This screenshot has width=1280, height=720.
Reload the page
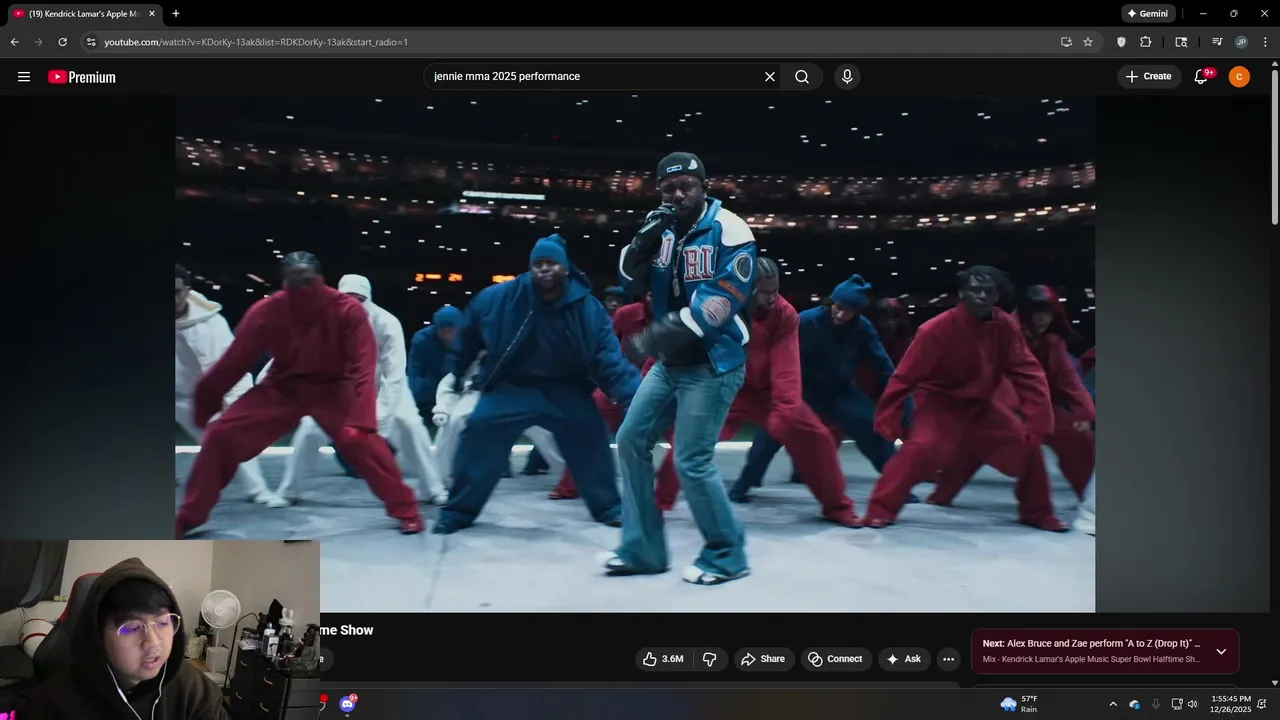click(62, 42)
